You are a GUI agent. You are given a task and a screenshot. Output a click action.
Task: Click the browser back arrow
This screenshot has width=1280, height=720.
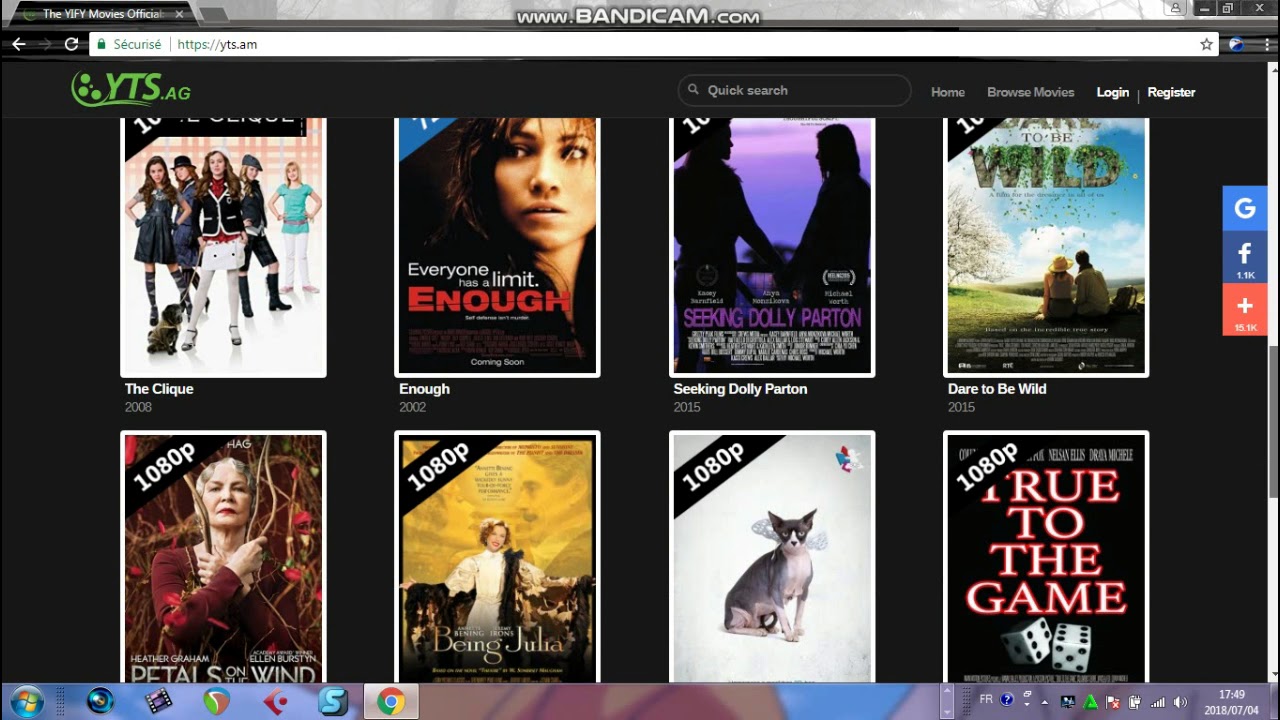18,44
